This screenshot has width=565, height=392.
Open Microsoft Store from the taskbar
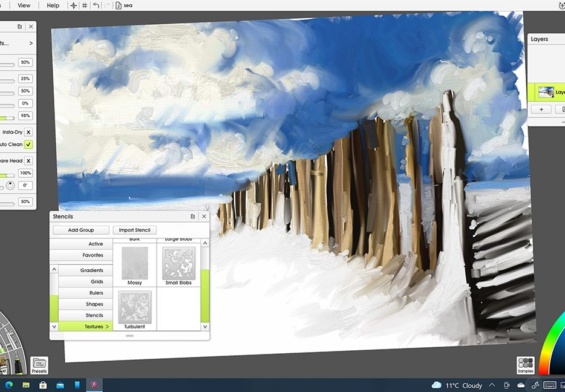click(43, 385)
